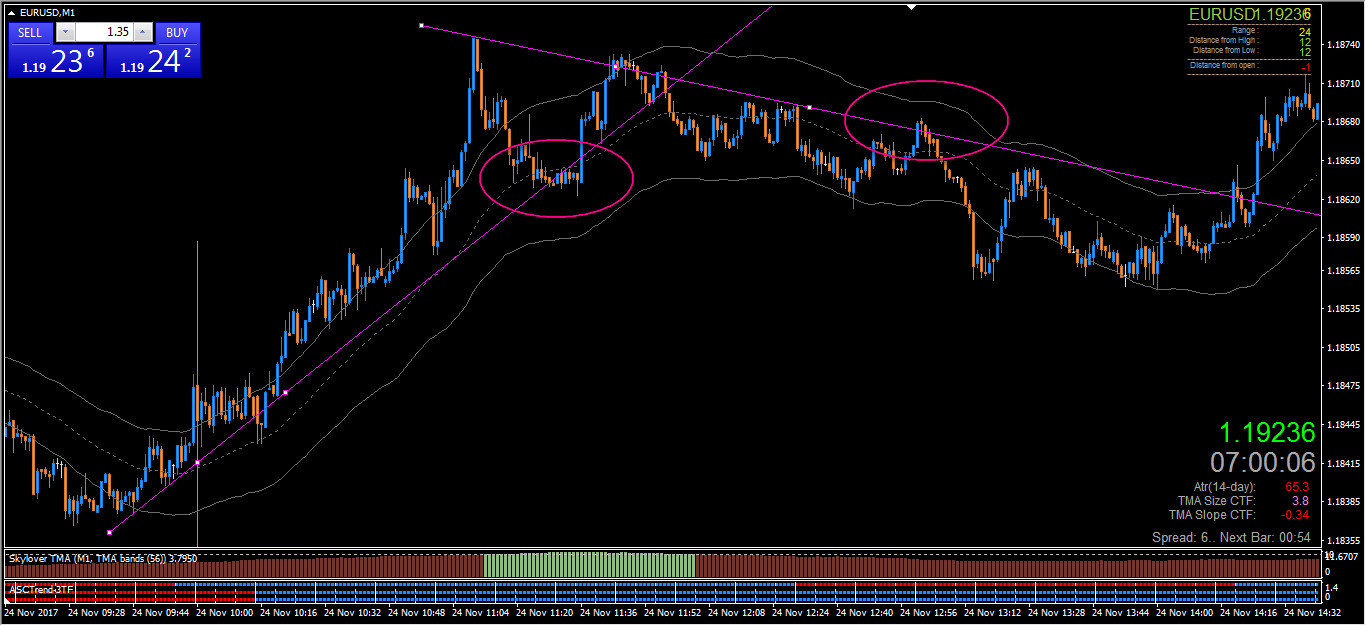1366x626 pixels.
Task: Click the SELL one-click trading button
Action: point(30,32)
